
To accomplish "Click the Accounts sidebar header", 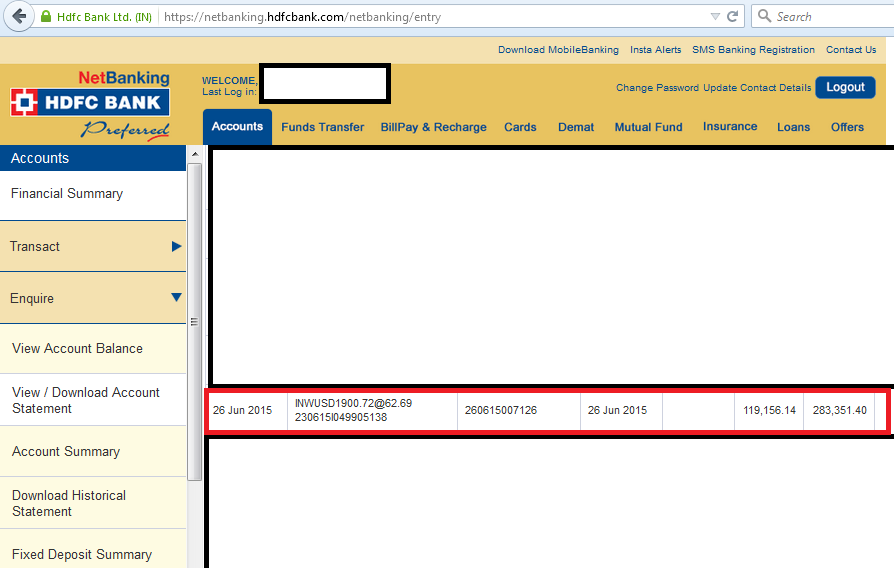I will coord(93,158).
